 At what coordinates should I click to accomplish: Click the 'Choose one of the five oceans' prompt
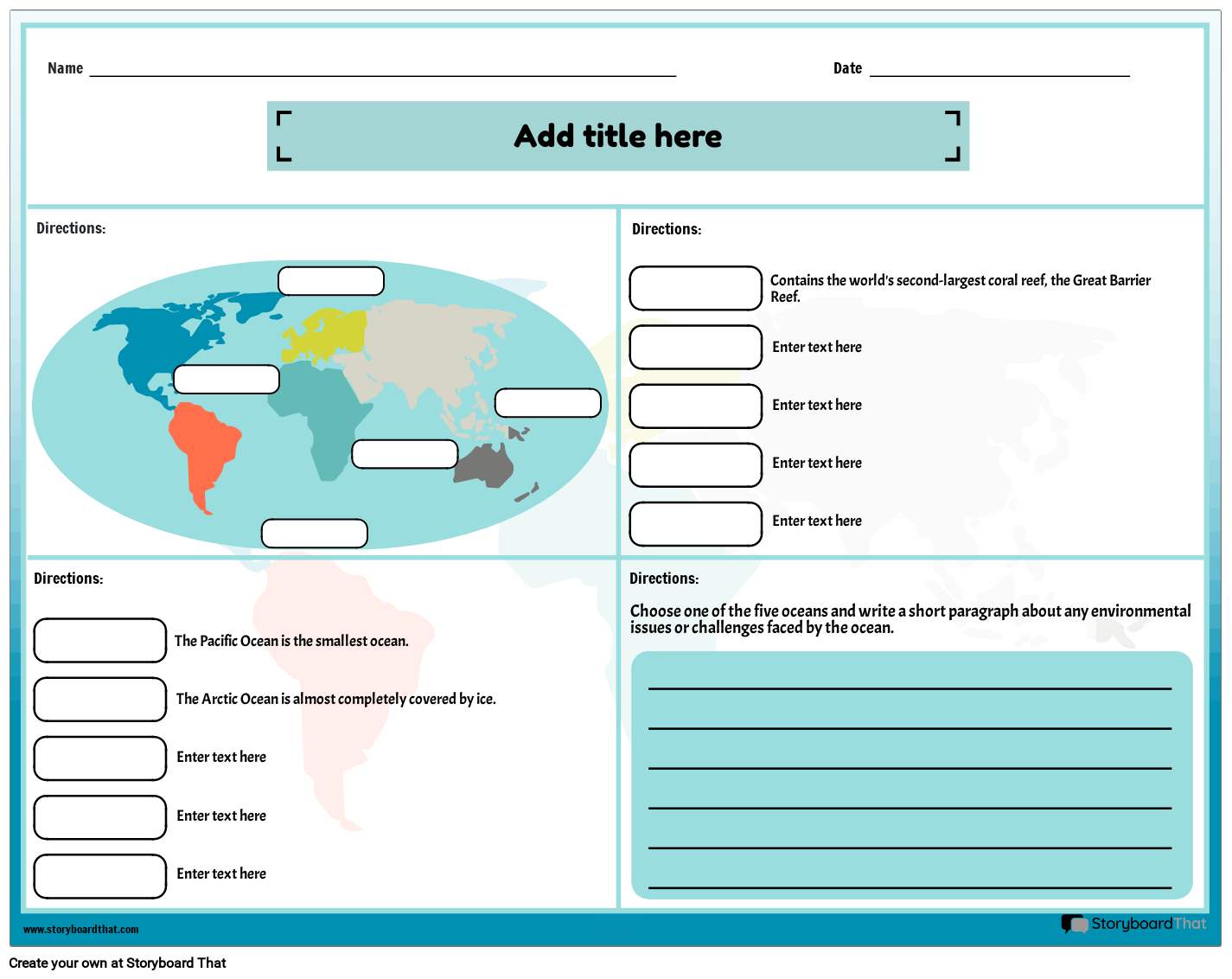point(910,619)
